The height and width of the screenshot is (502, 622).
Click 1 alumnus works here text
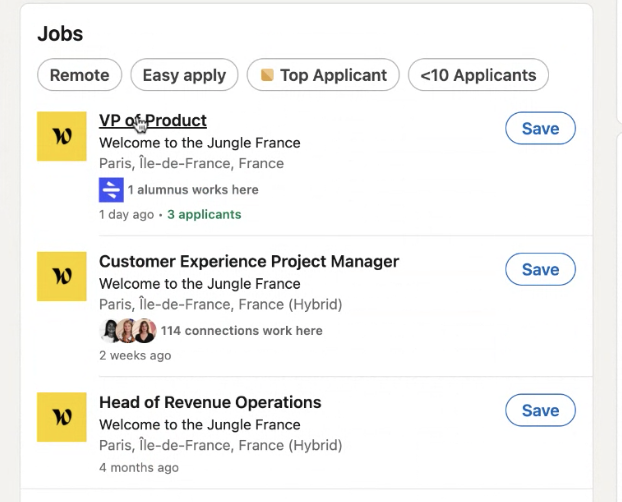193,189
